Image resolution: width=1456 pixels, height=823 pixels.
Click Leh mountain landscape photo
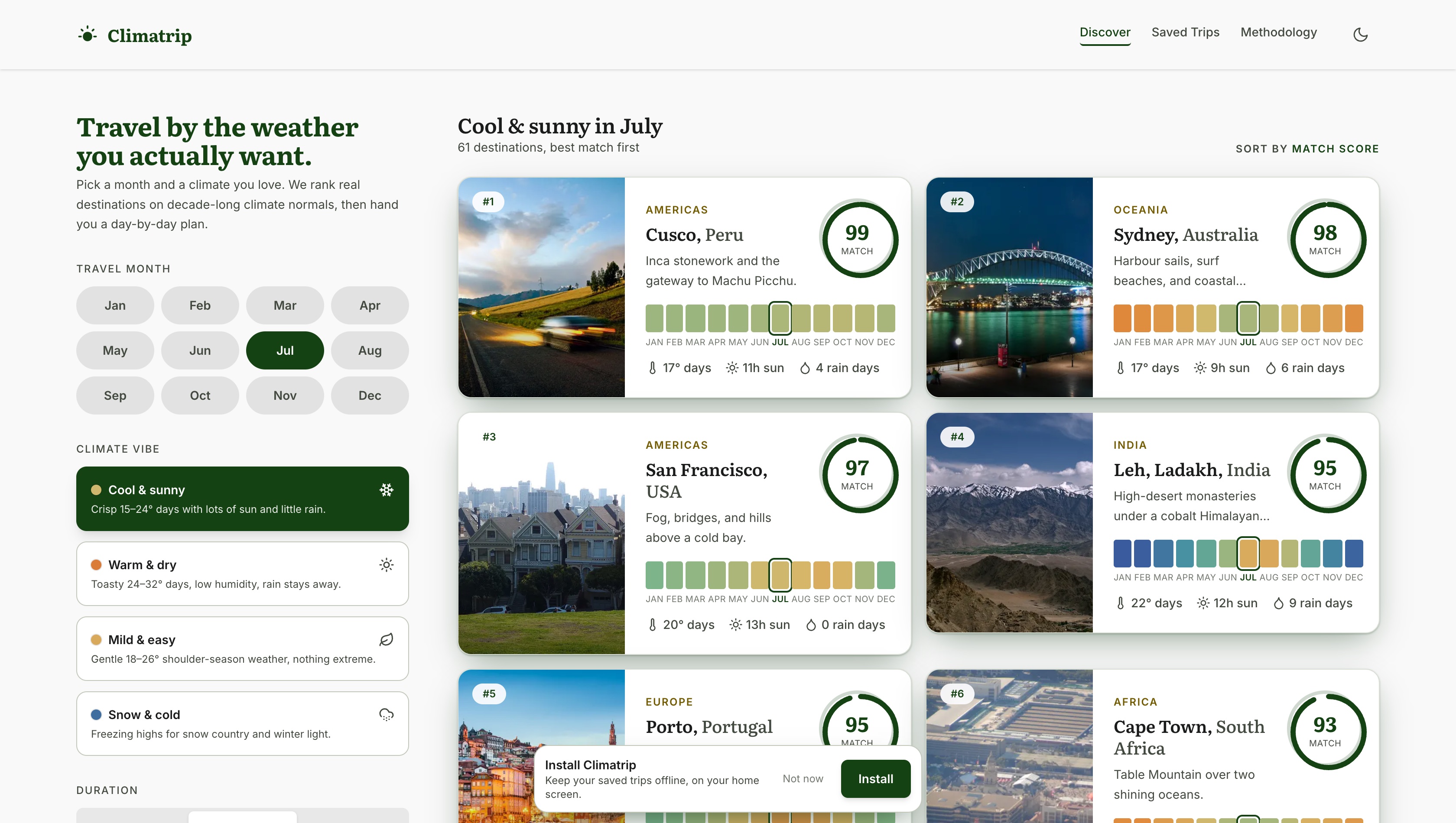pos(1009,523)
